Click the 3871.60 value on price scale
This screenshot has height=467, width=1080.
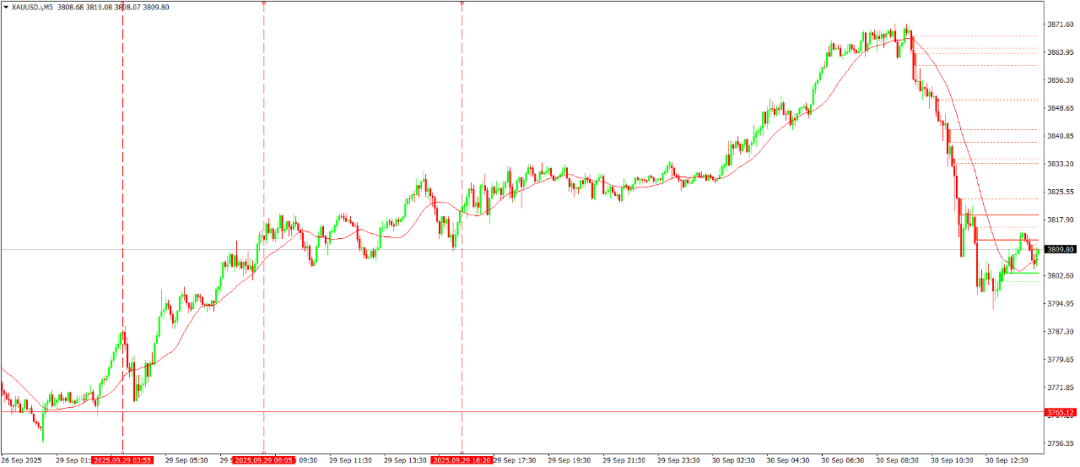[1059, 24]
